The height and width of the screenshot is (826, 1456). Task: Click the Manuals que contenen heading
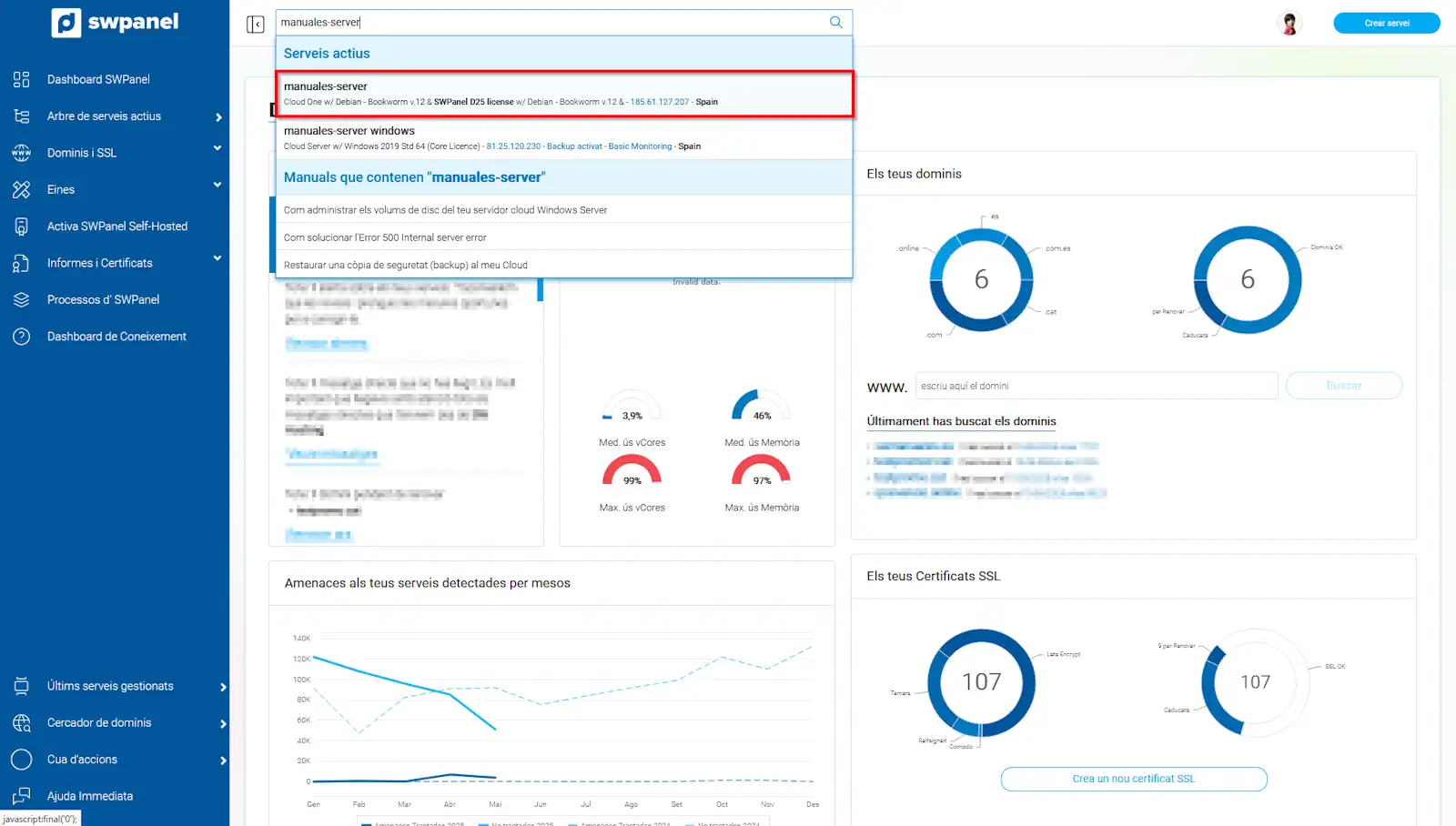[415, 177]
